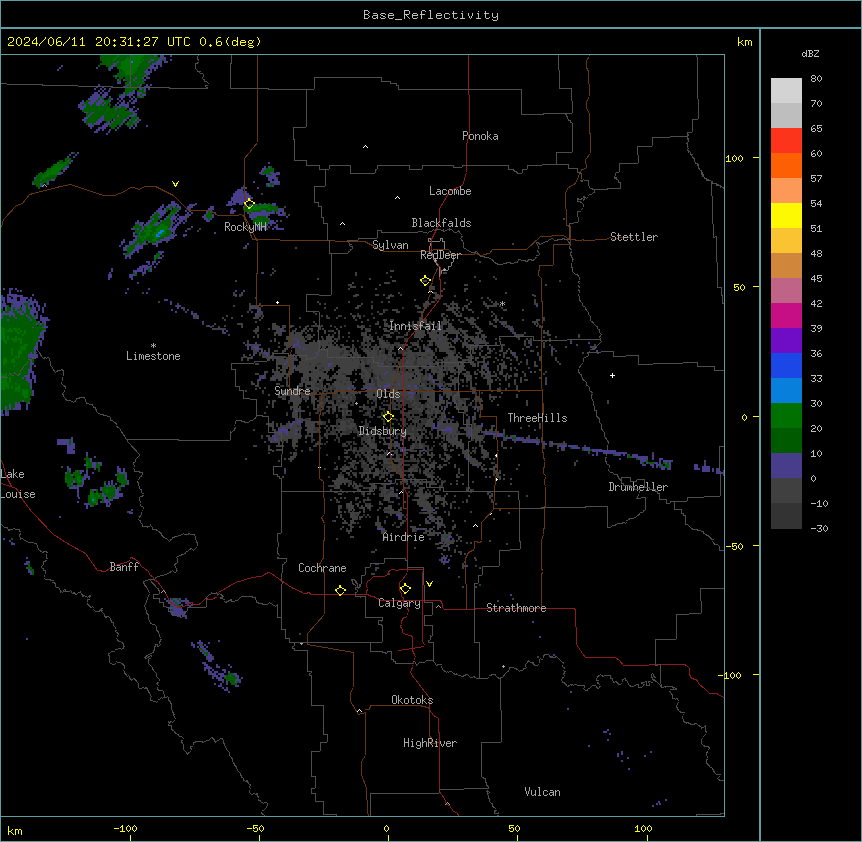Click the Stettler city label
862x842 pixels.
coord(634,237)
